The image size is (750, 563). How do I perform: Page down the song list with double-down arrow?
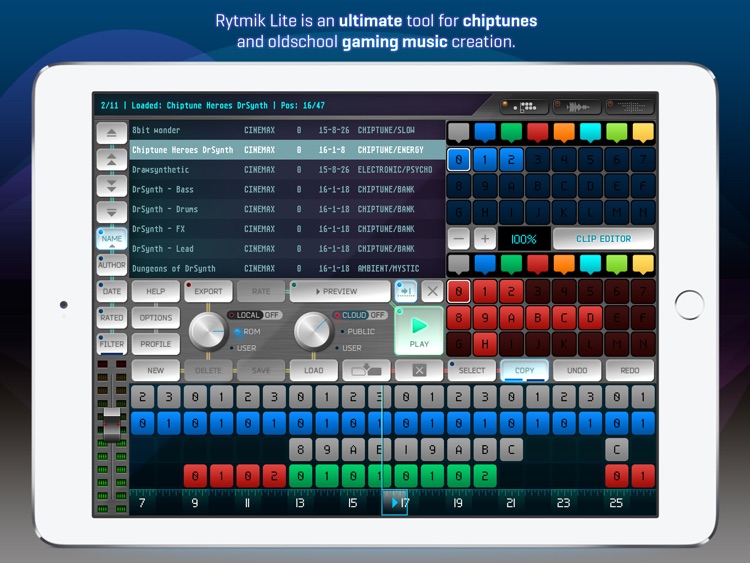click(111, 186)
